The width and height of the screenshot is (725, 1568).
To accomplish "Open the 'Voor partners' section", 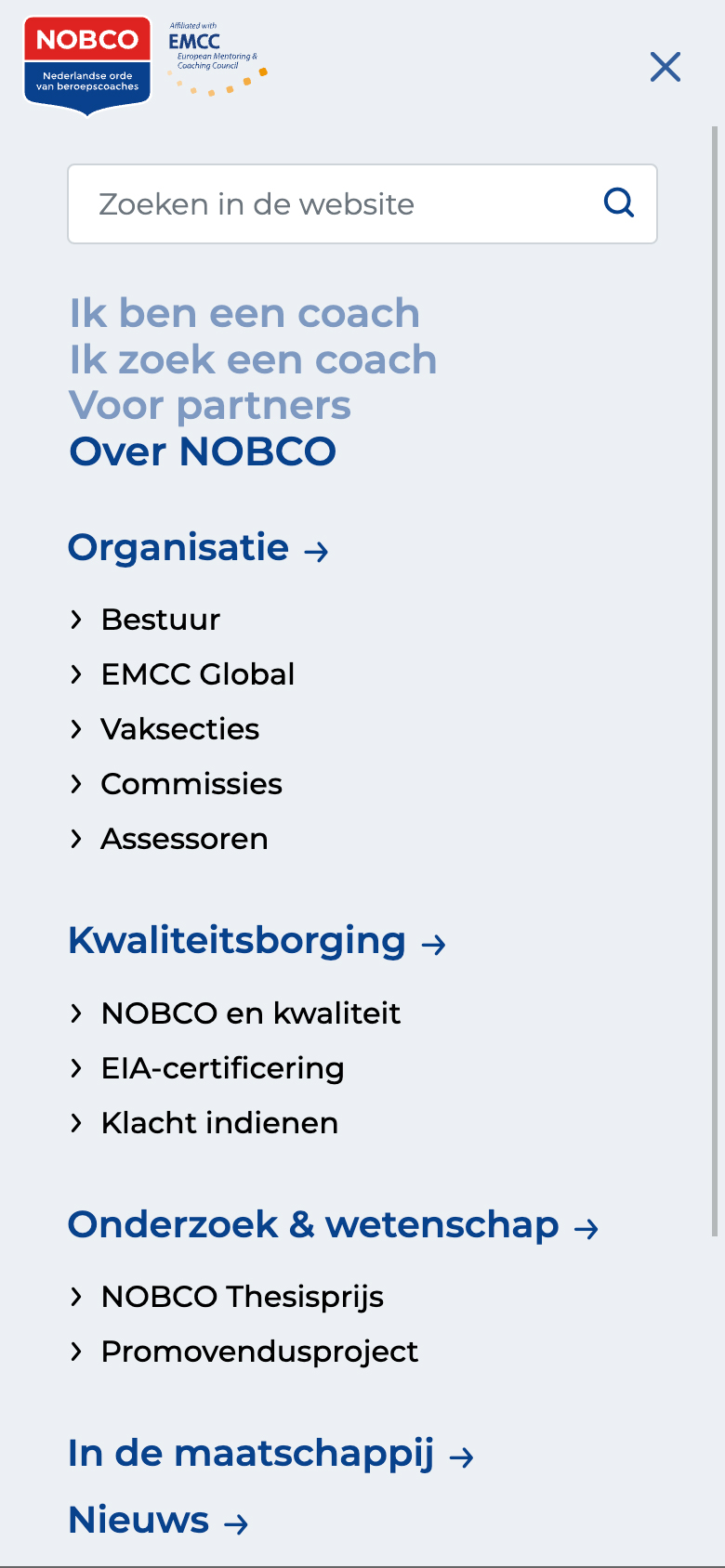I will [210, 406].
